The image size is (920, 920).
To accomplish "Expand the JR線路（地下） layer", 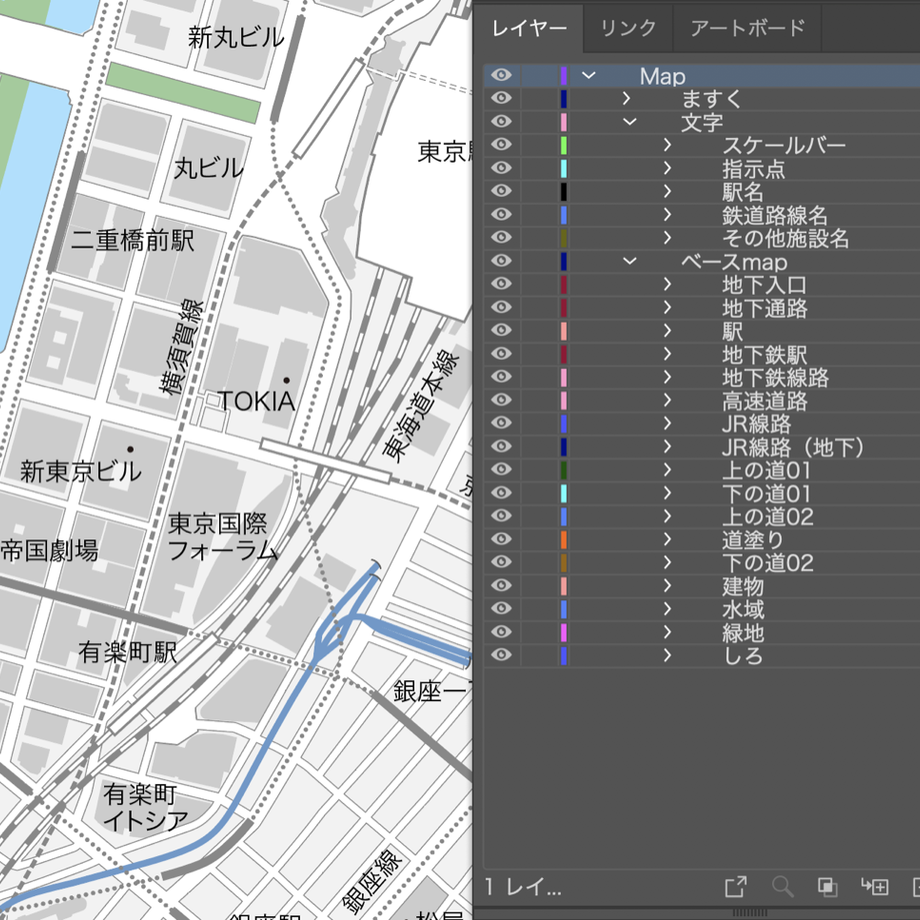I will pos(667,446).
